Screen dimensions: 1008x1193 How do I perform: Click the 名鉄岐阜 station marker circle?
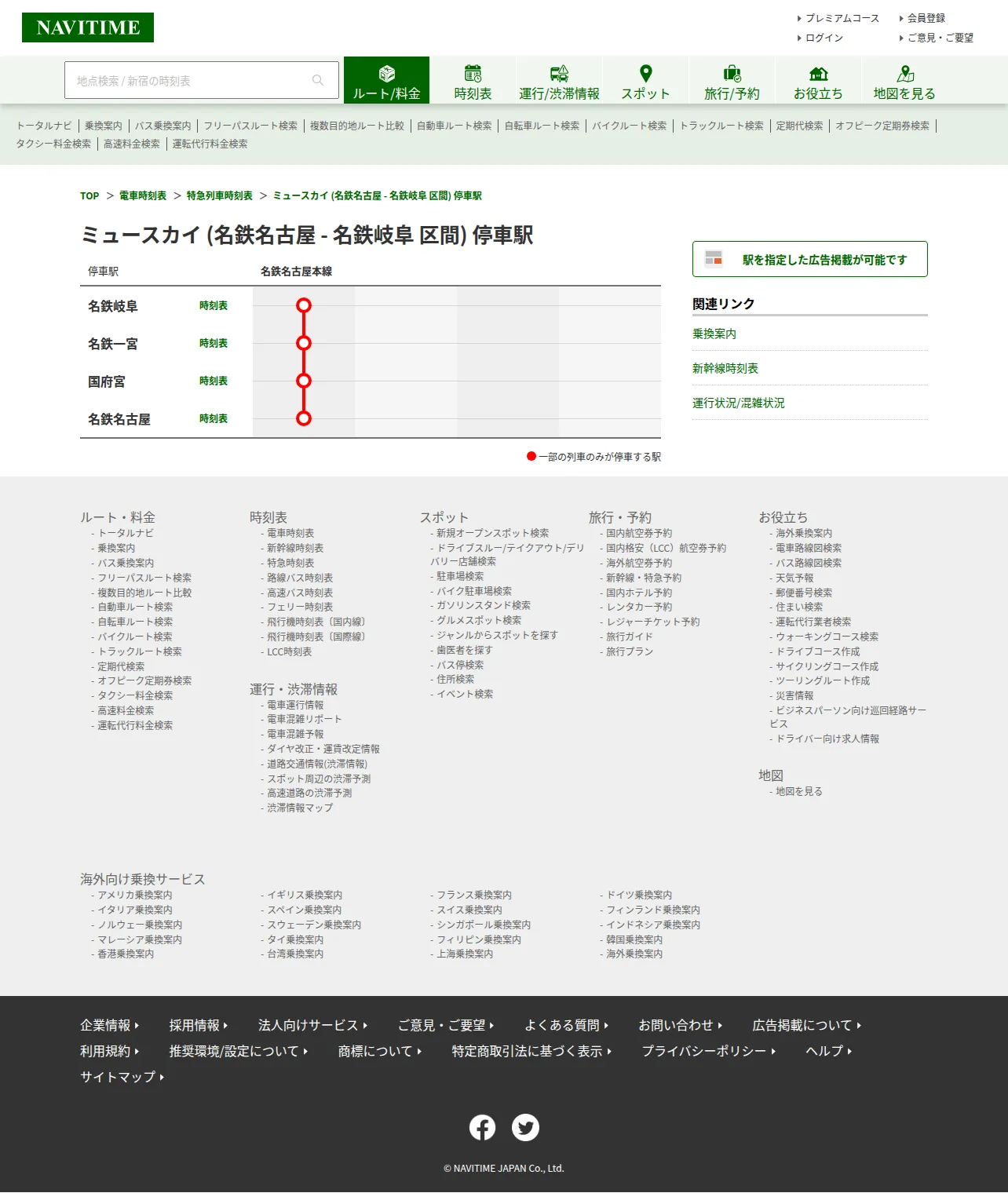pos(304,305)
